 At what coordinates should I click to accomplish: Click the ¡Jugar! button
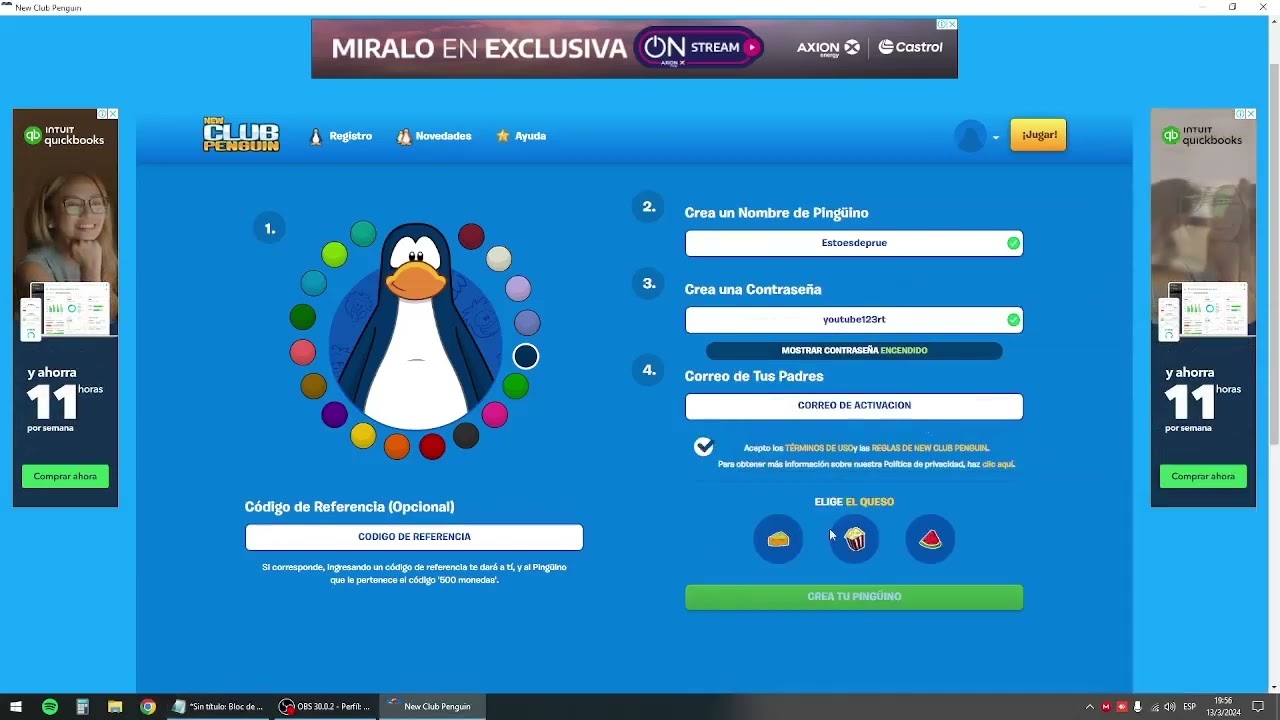(x=1039, y=135)
